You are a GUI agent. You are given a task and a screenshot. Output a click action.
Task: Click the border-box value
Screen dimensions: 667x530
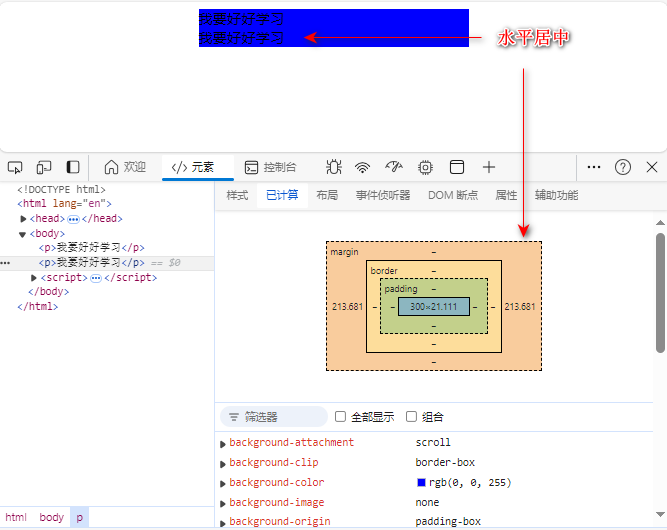point(445,462)
